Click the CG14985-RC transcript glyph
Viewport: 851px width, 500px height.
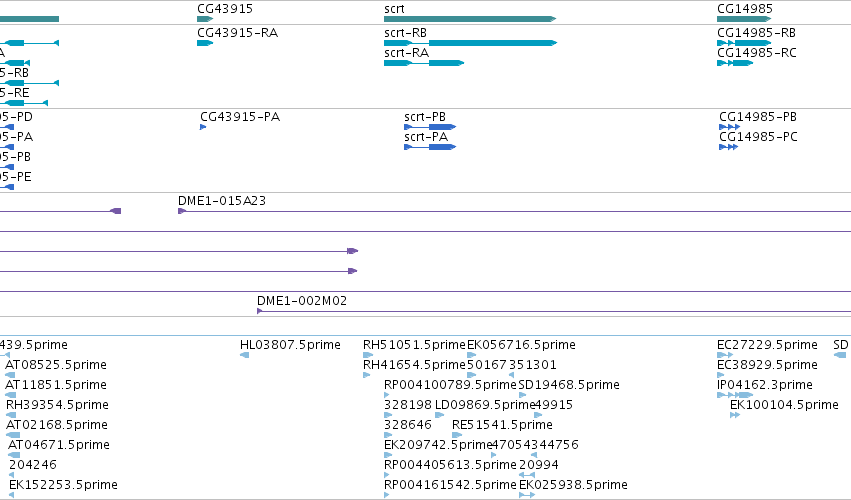[735, 63]
